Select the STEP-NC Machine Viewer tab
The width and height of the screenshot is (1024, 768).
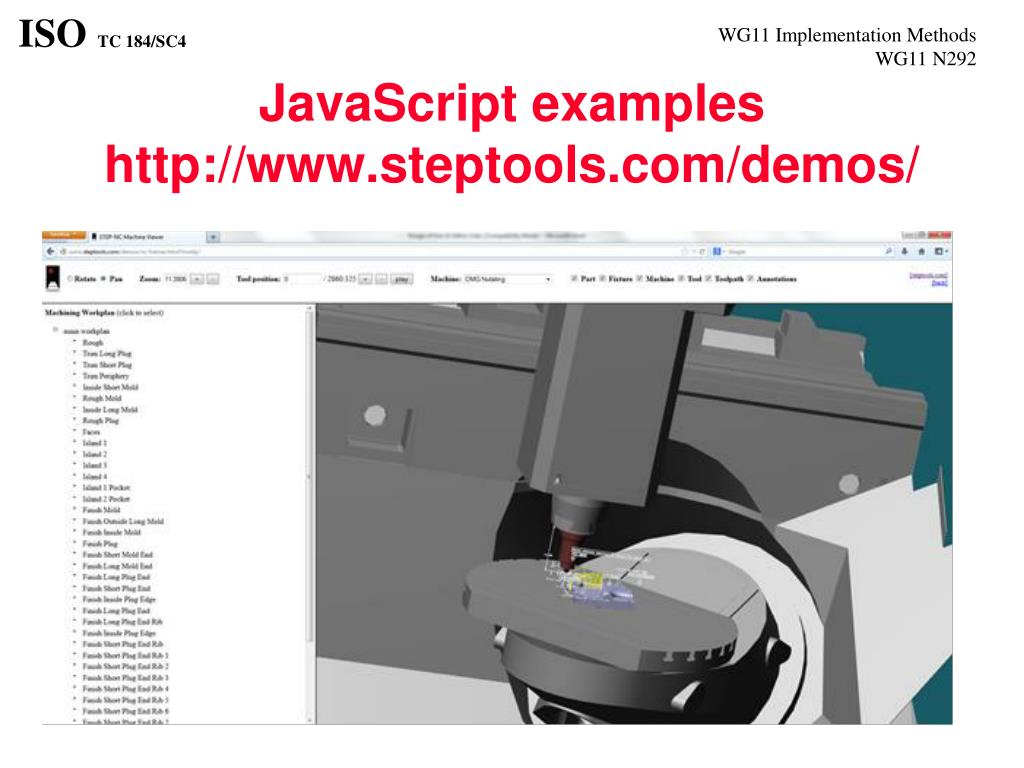(148, 237)
